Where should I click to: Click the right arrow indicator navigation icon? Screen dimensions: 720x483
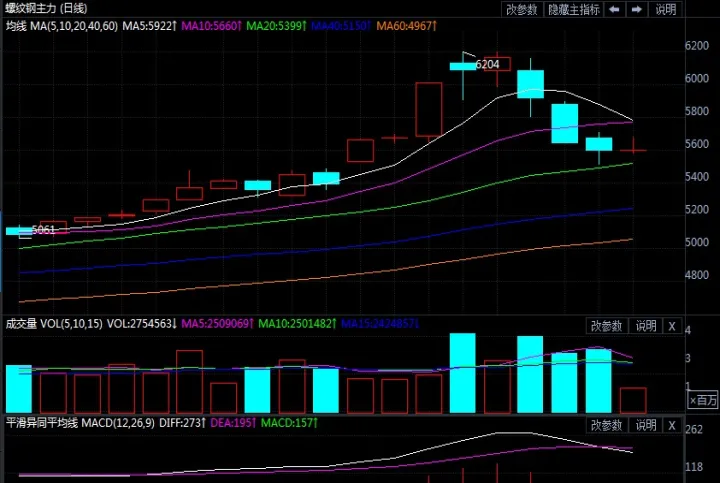tap(634, 9)
